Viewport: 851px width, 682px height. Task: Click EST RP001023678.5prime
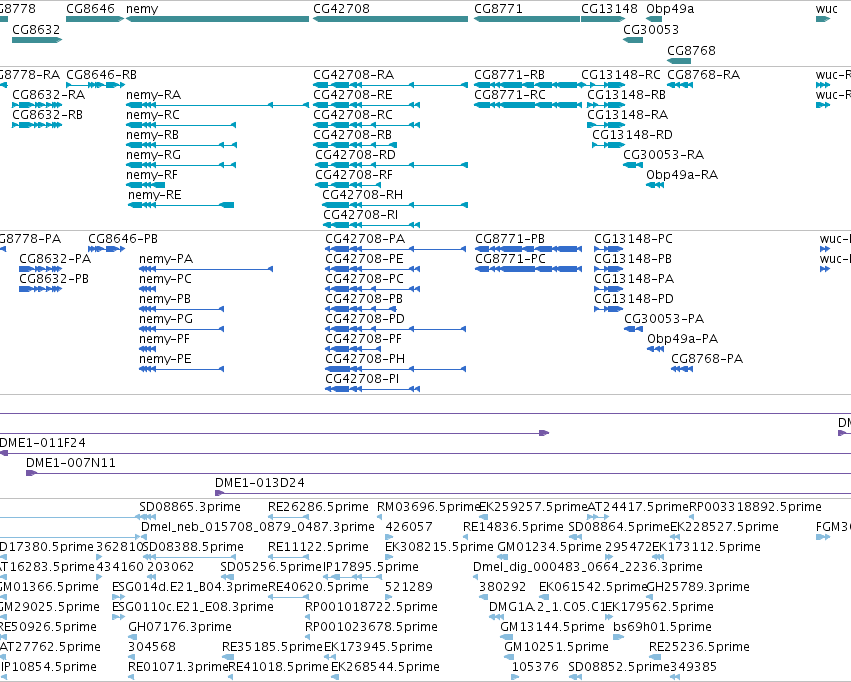click(371, 627)
